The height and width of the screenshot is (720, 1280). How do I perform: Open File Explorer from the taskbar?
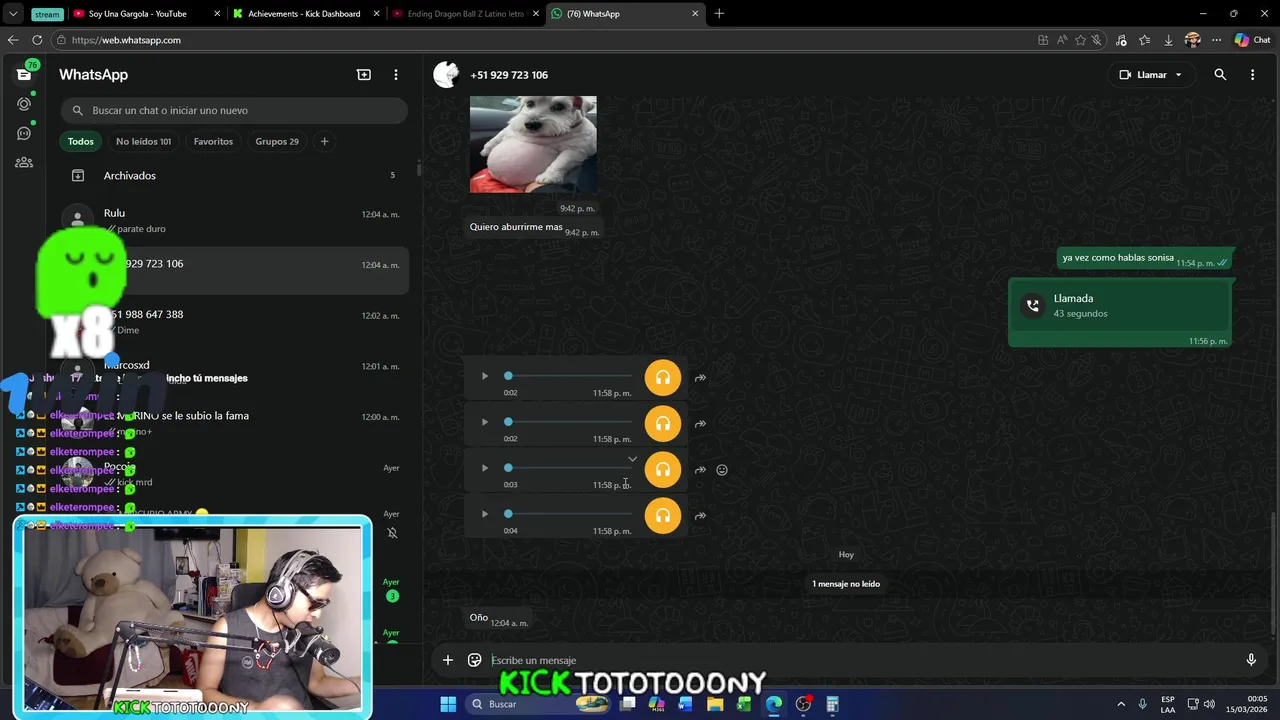click(x=715, y=704)
